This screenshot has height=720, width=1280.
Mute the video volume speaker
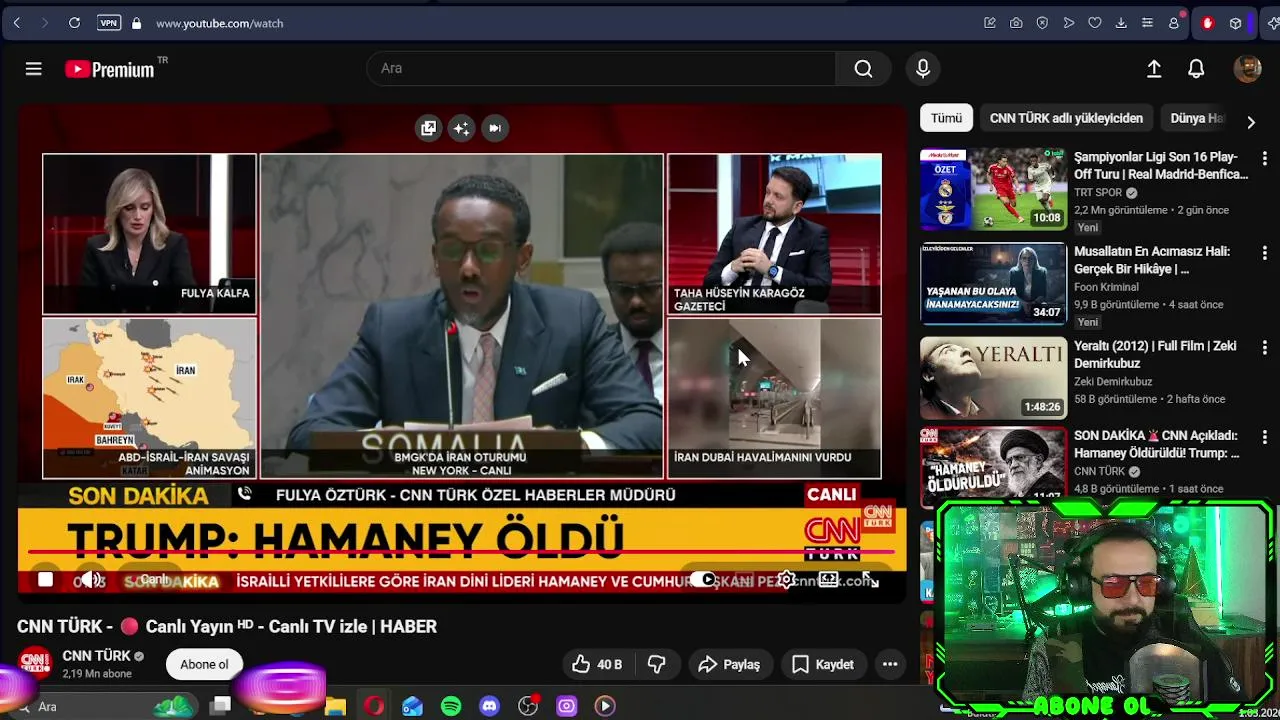coord(91,579)
